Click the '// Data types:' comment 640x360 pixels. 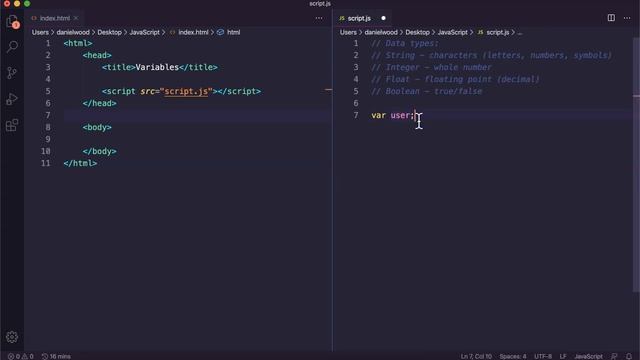[405, 43]
